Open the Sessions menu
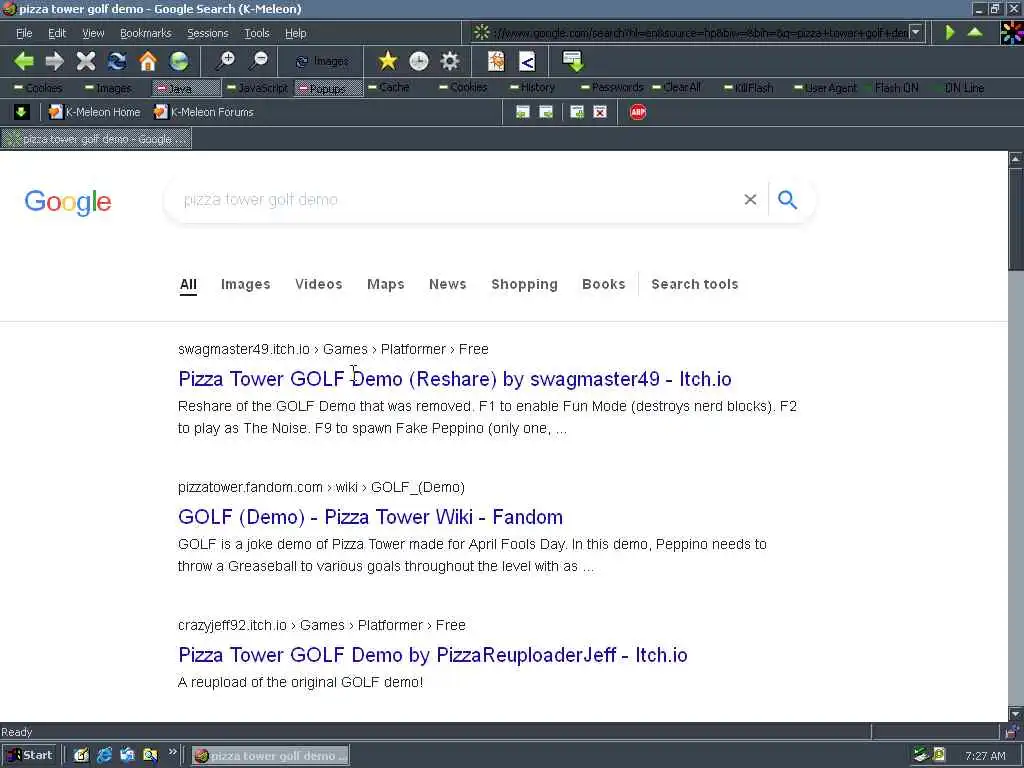The width and height of the screenshot is (1024, 768). point(208,33)
